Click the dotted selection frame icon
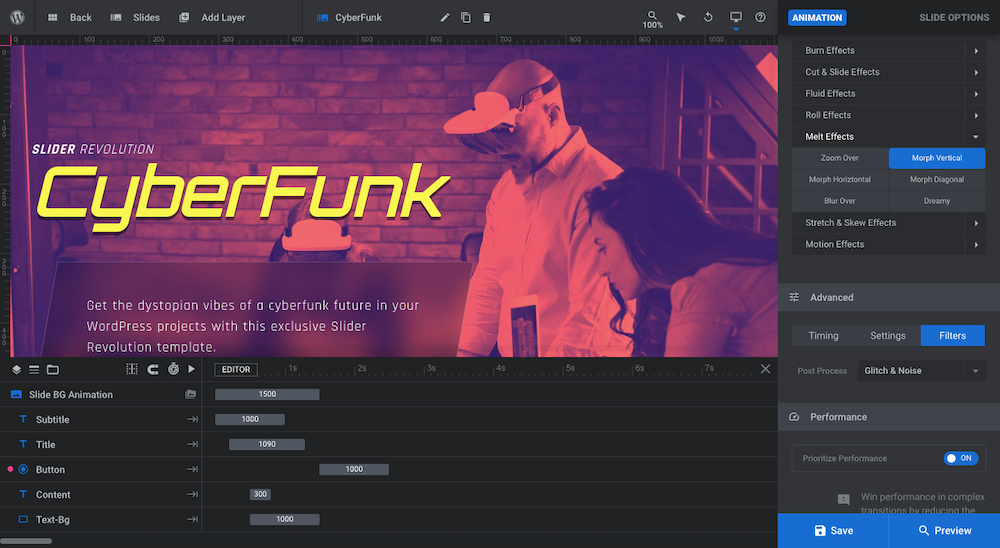Viewport: 1000px width, 548px height. (x=132, y=369)
